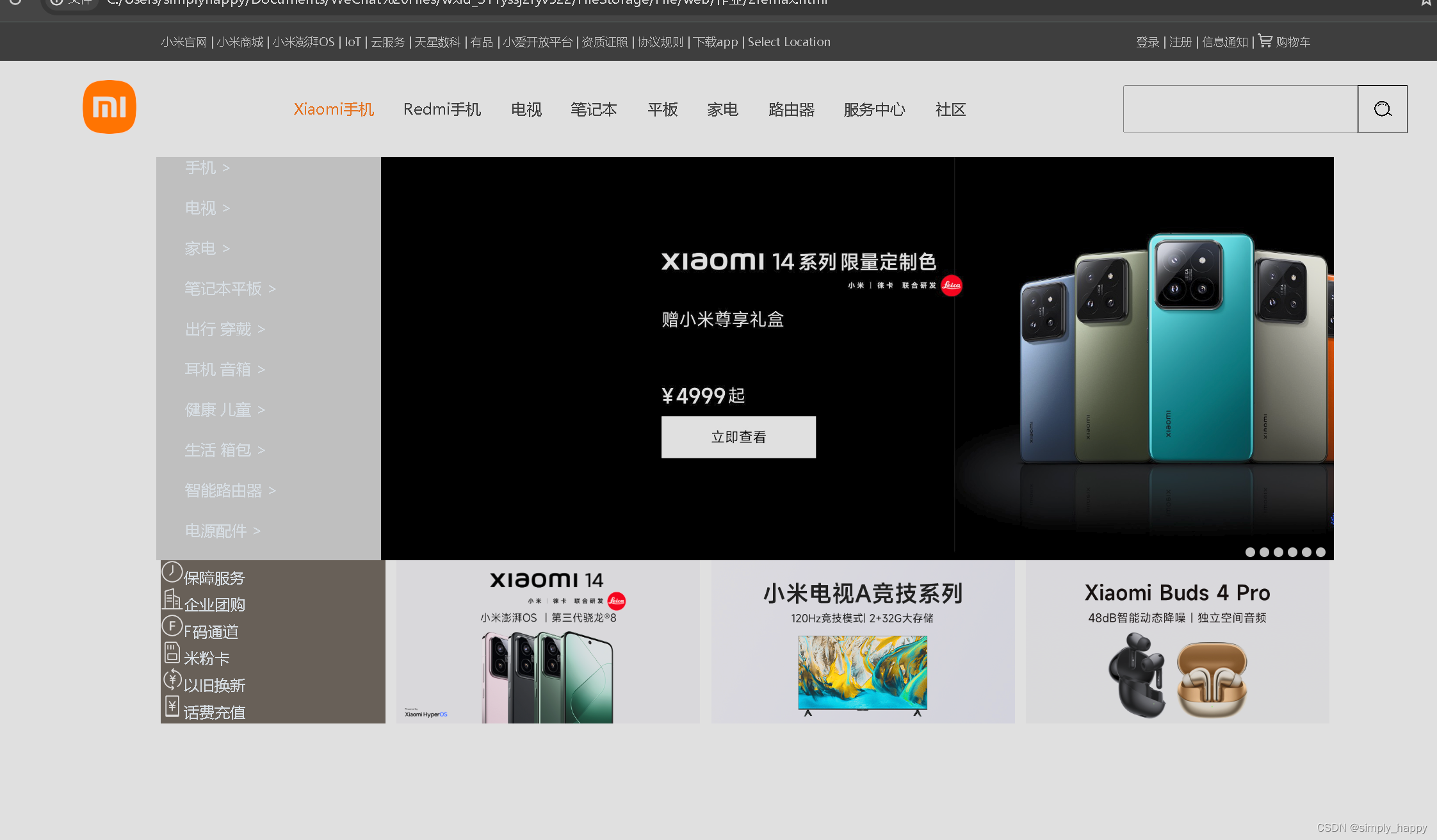Click the 立即查看 button
This screenshot has width=1437, height=840.
pos(738,437)
